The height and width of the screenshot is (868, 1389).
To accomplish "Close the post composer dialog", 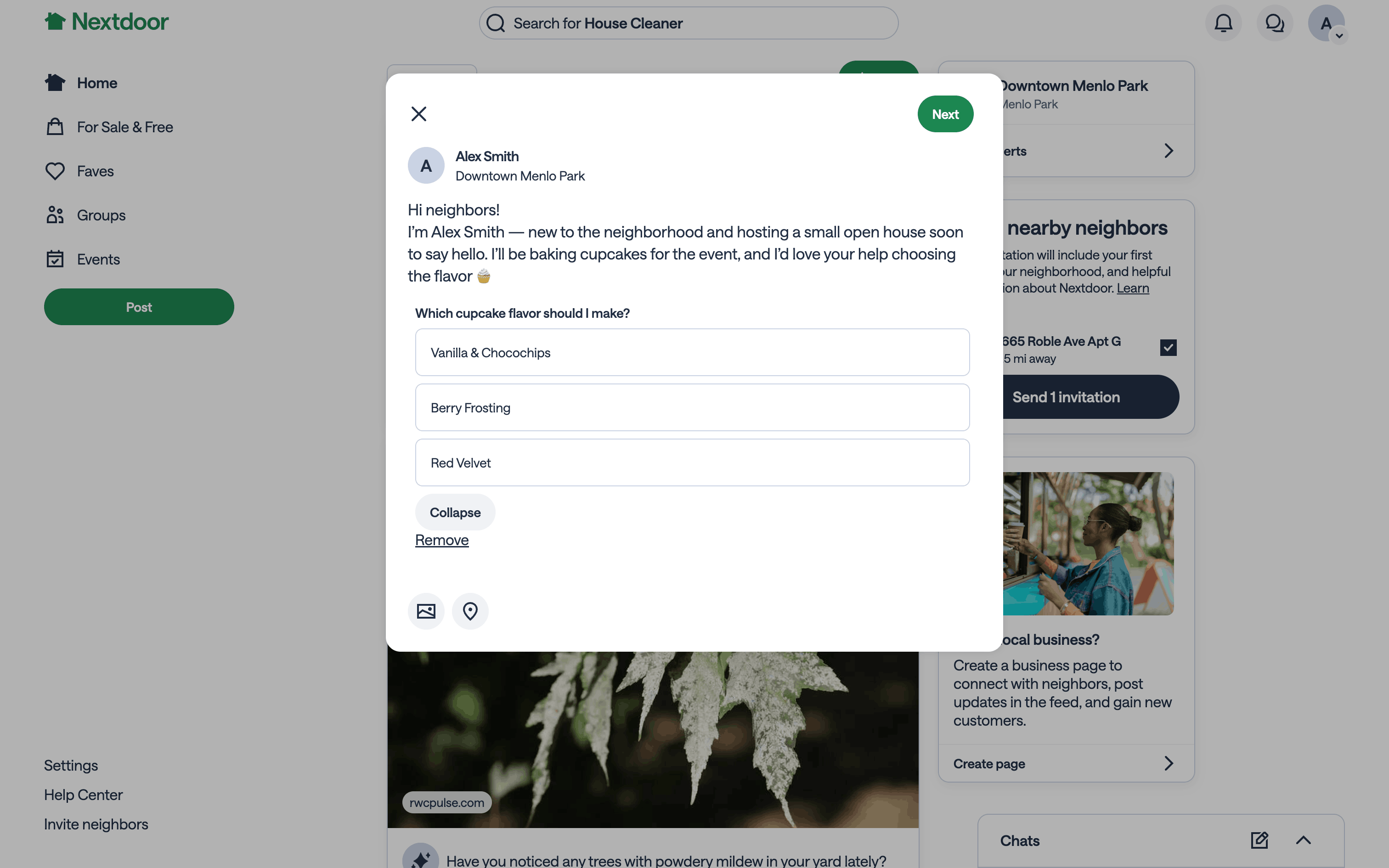I will [419, 114].
